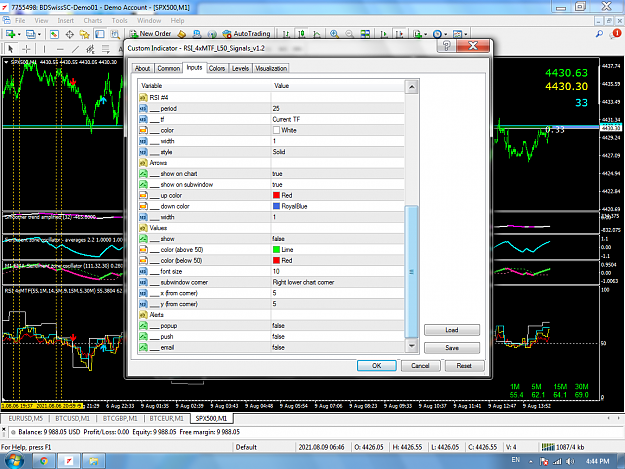Click the zoom in magnifier icon
Image resolution: width=625 pixels, height=469 pixels.
pos(334,34)
